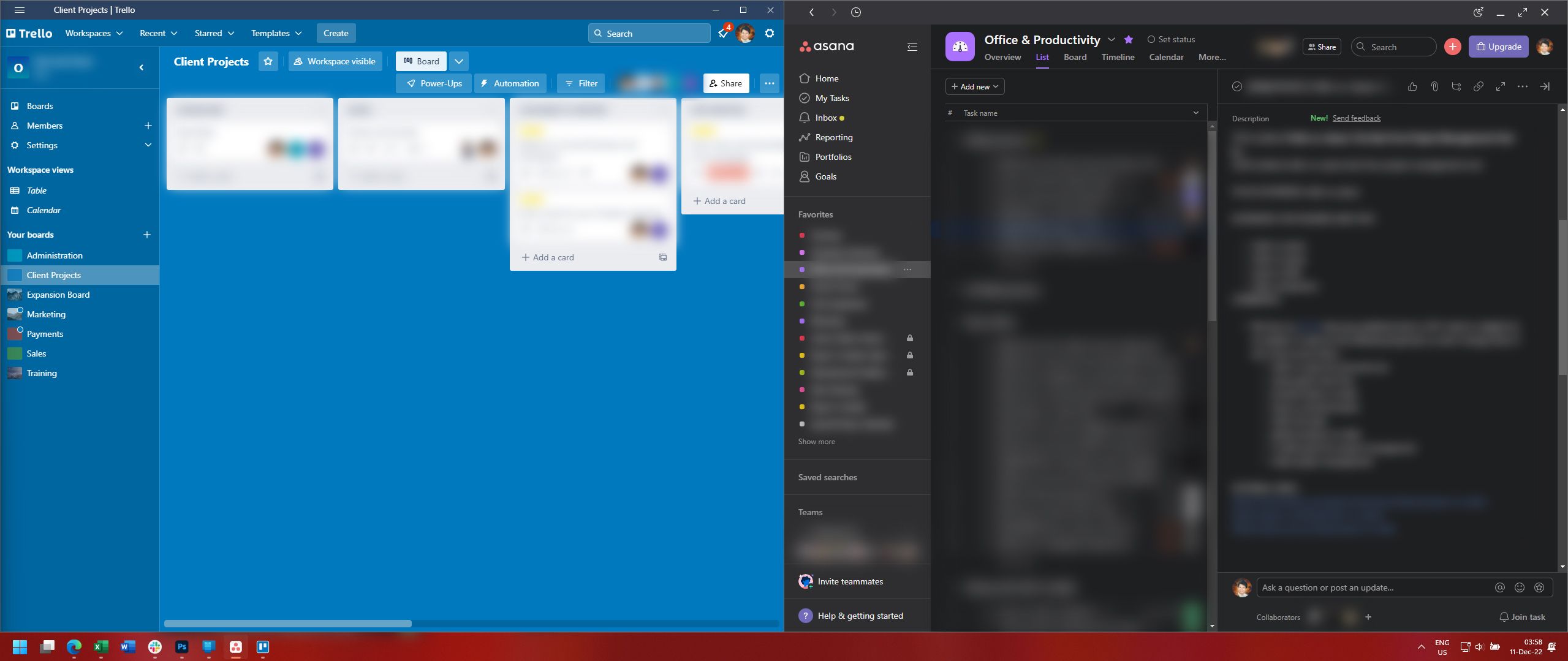Open Trello settings gear icon
The height and width of the screenshot is (661, 1568).
tap(770, 33)
